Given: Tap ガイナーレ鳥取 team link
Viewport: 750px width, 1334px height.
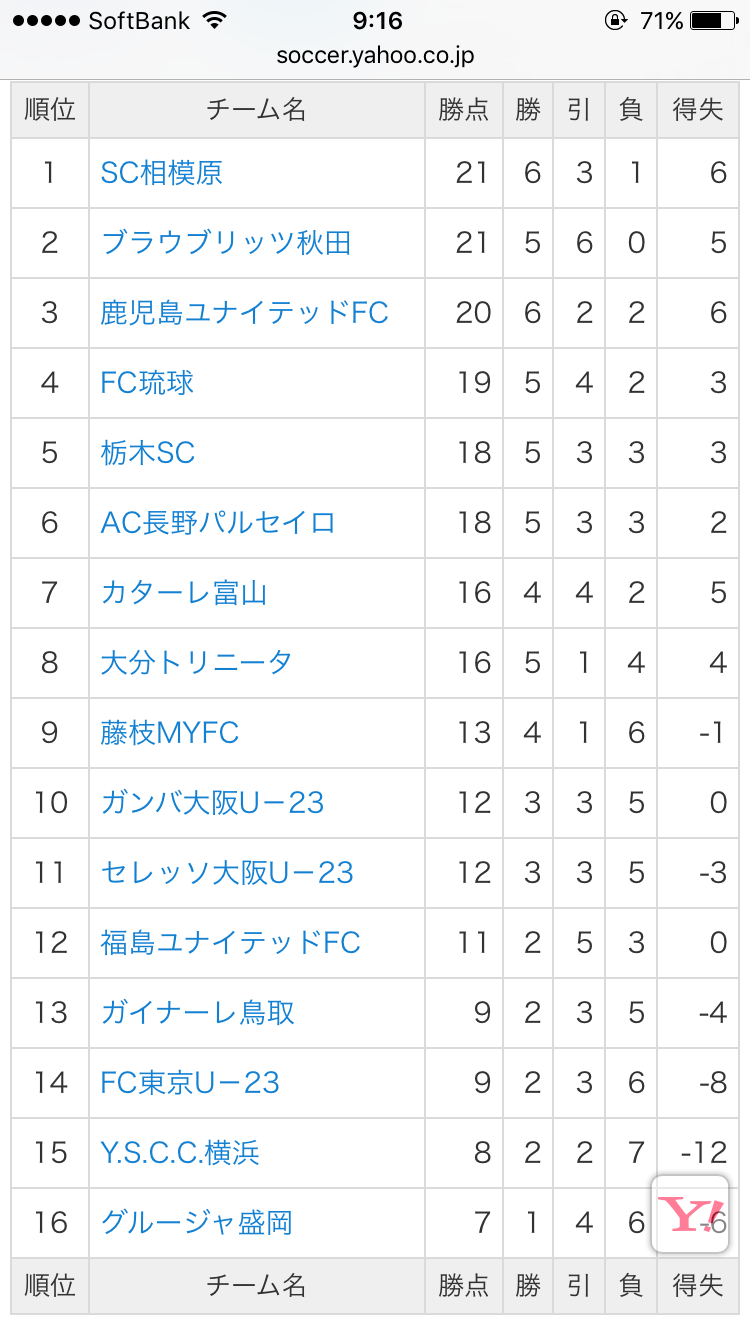Looking at the screenshot, I should (198, 1013).
